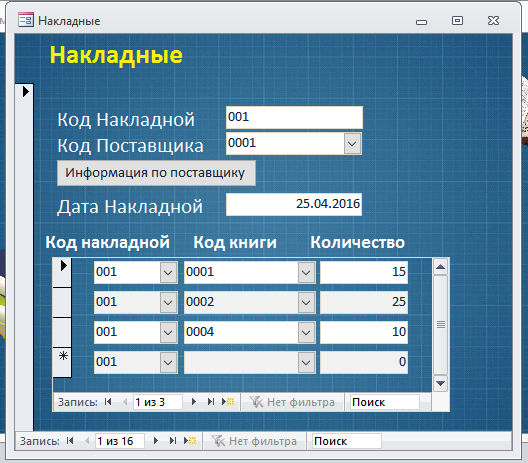
Task: Open Код накладной dropdown in first subform row
Action: point(168,272)
